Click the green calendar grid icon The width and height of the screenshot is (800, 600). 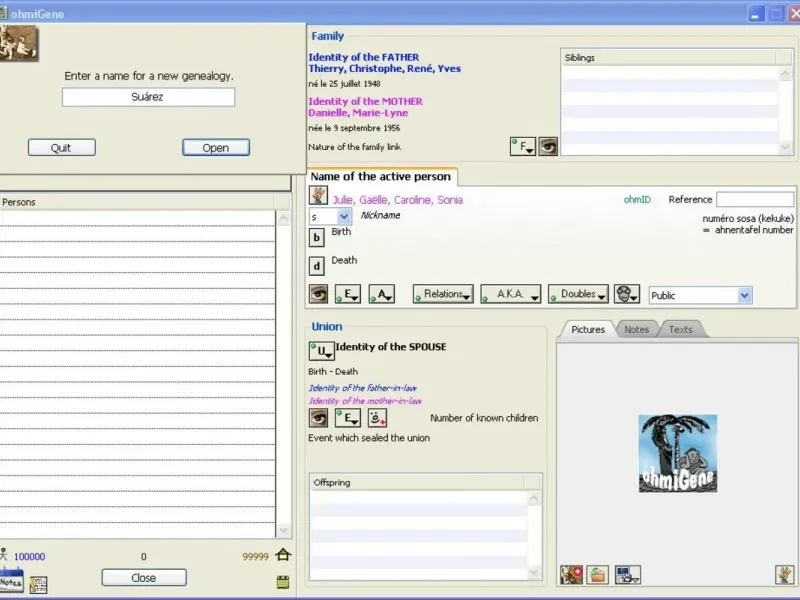pos(283,582)
